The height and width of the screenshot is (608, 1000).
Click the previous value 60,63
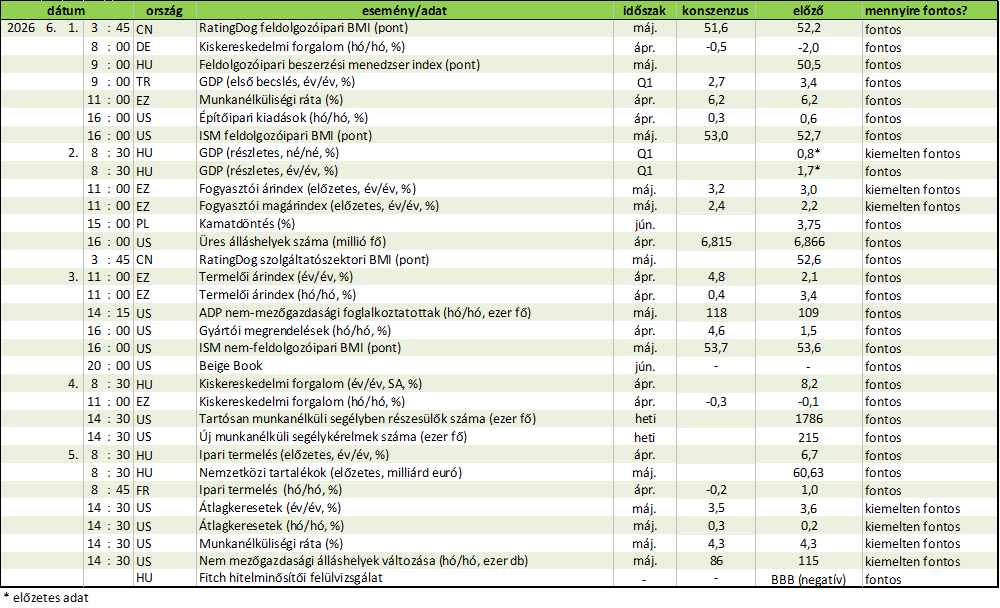coord(808,473)
